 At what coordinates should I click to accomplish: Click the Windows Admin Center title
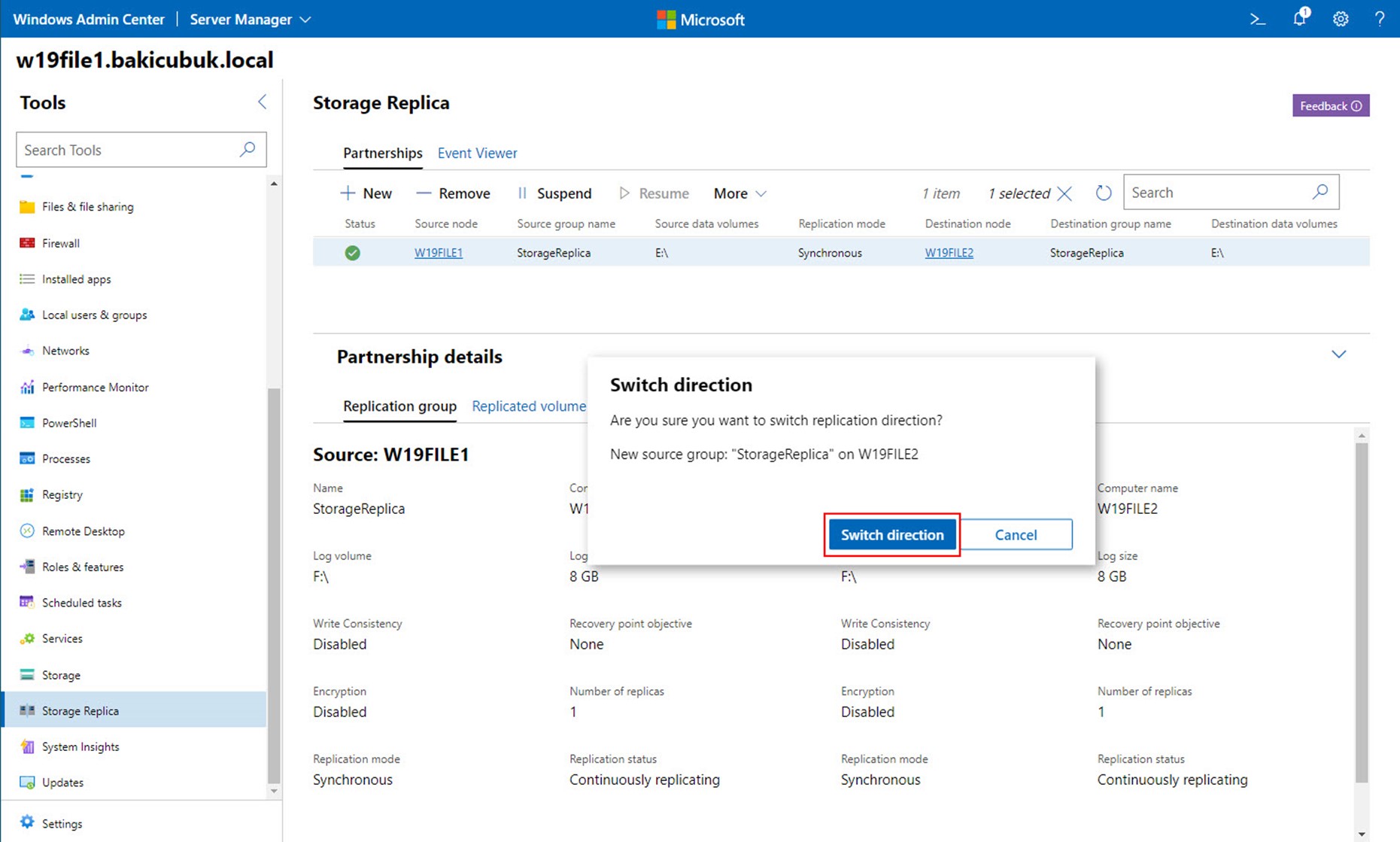(89, 20)
